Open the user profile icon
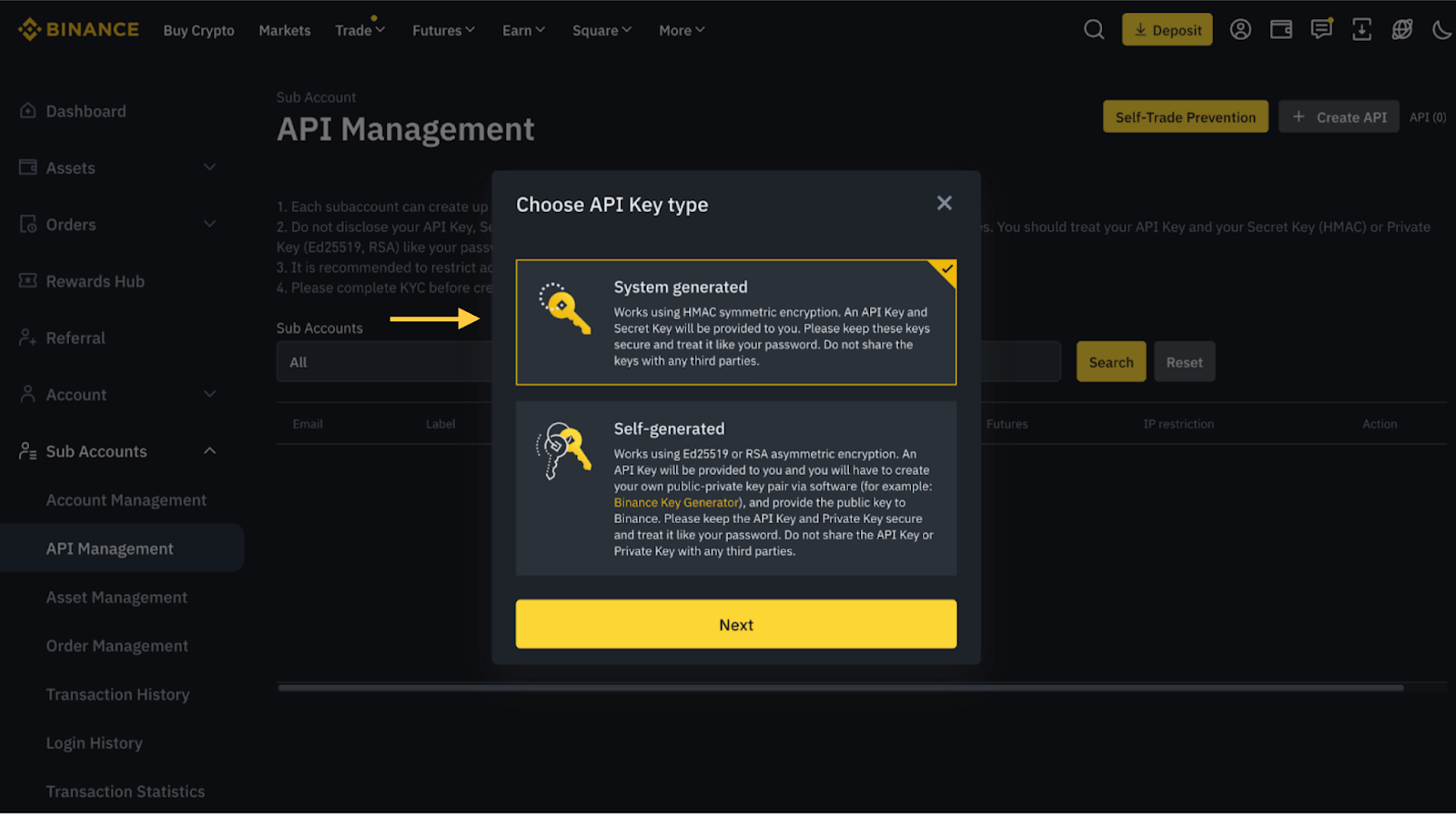1456x816 pixels. [1240, 30]
